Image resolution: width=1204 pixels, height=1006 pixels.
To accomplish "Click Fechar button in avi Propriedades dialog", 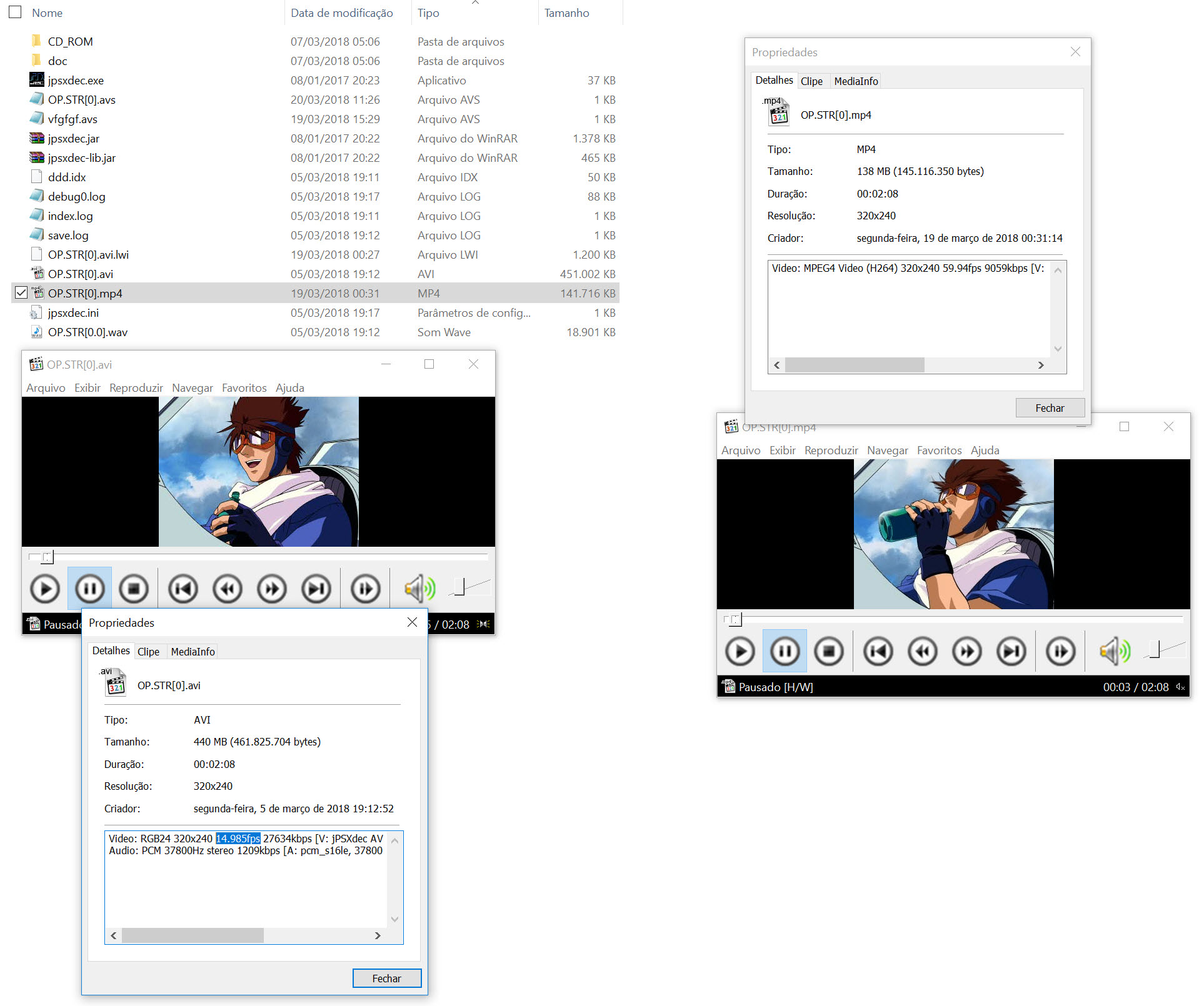I will pos(386,978).
